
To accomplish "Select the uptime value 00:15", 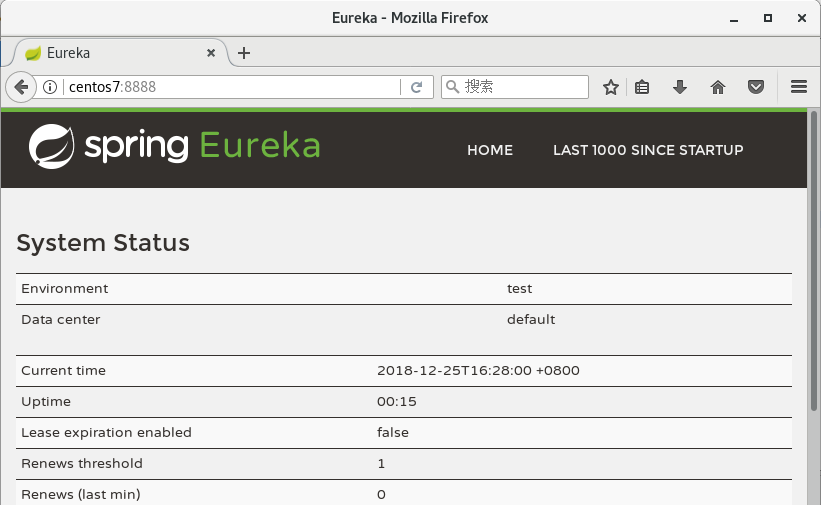I will 396,402.
